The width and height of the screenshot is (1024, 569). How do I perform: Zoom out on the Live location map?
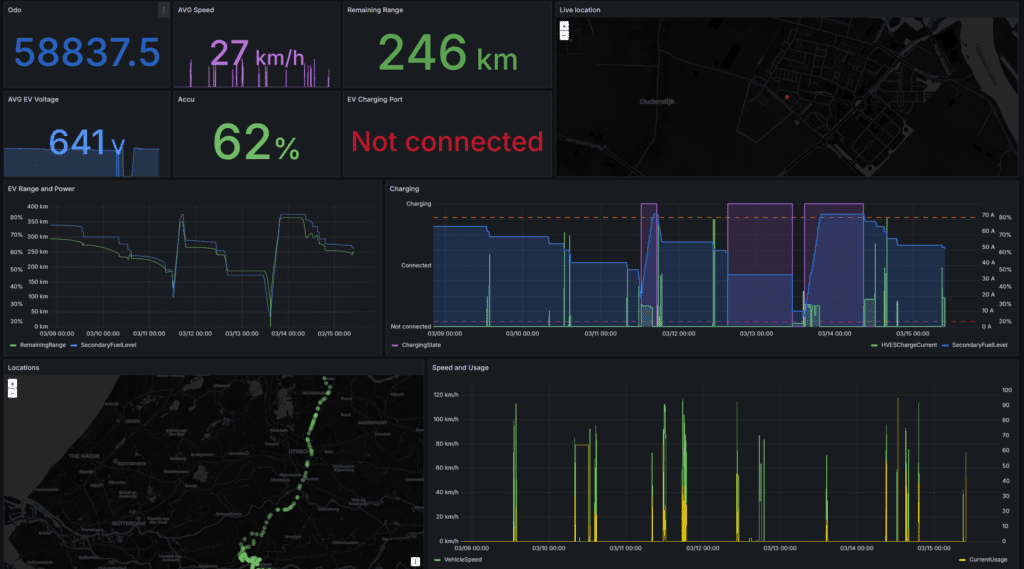[564, 34]
